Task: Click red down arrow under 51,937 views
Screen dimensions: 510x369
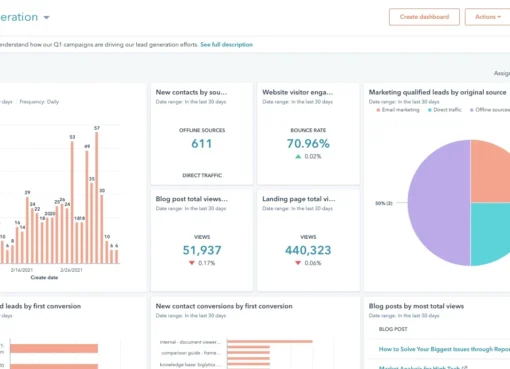Action: (x=192, y=263)
